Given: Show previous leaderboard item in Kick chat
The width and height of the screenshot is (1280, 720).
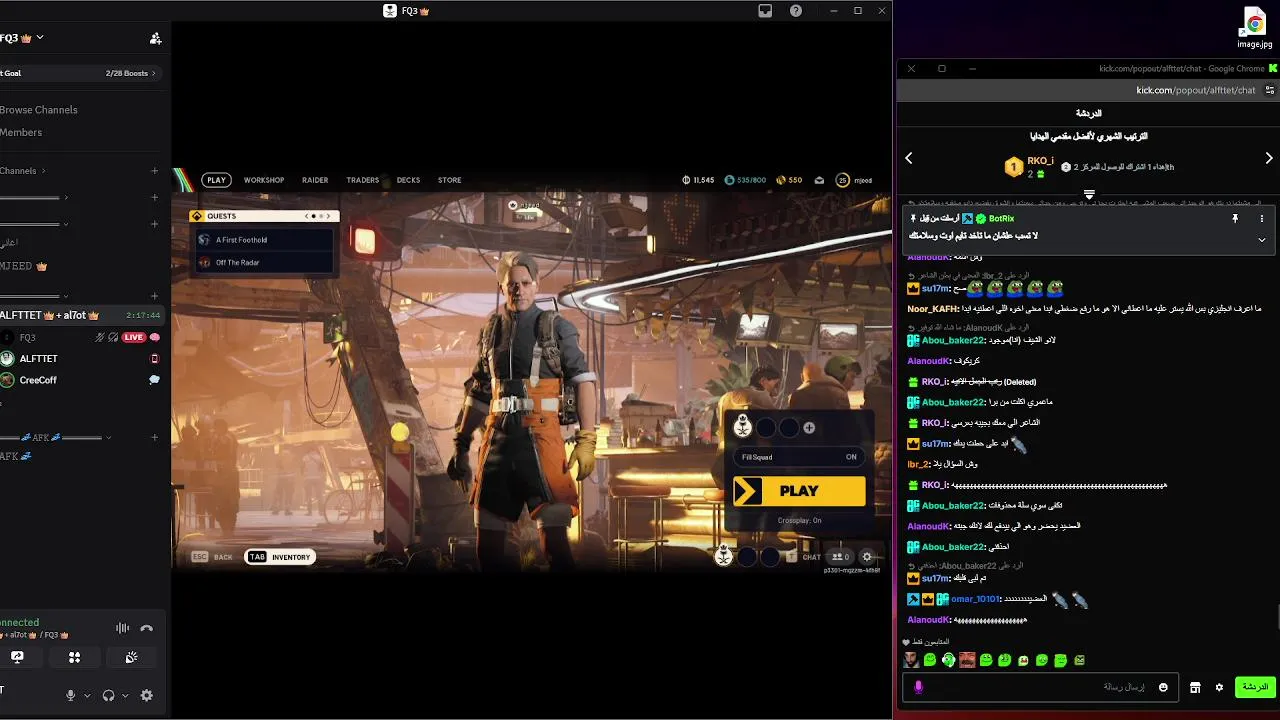Looking at the screenshot, I should pos(909,158).
